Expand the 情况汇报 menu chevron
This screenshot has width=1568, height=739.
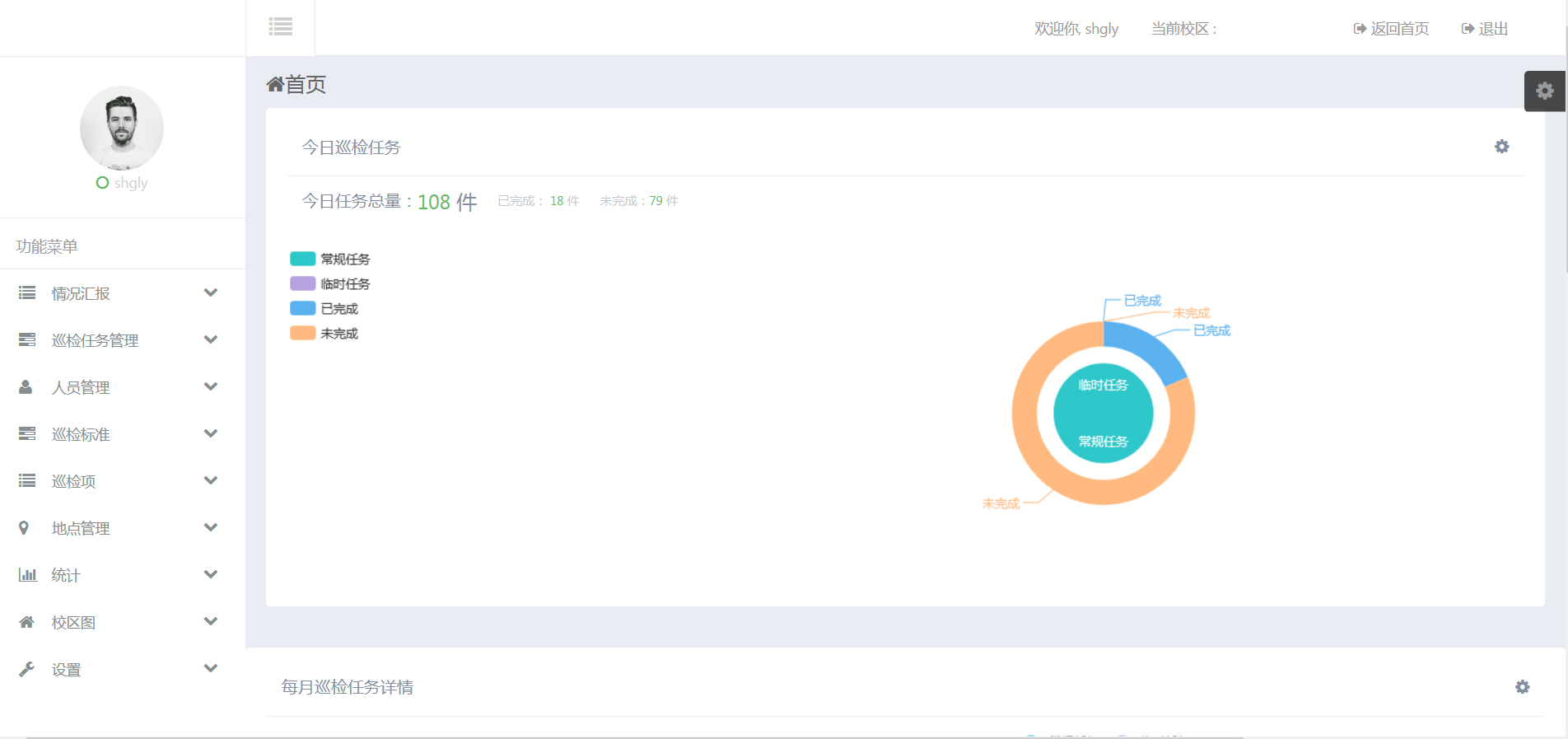pyautogui.click(x=211, y=293)
